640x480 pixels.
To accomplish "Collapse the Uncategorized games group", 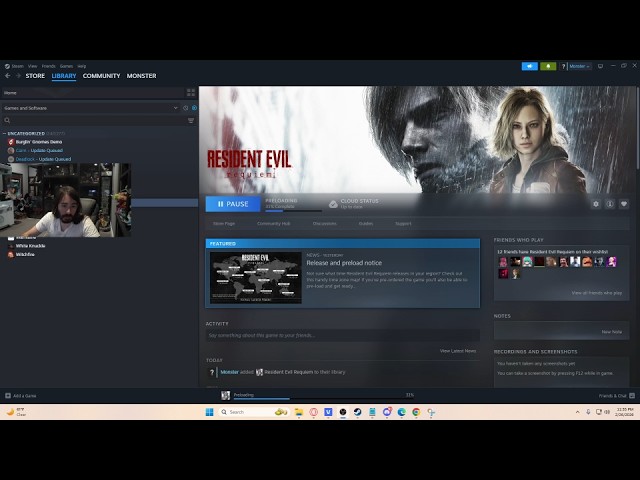I will [x=4, y=133].
